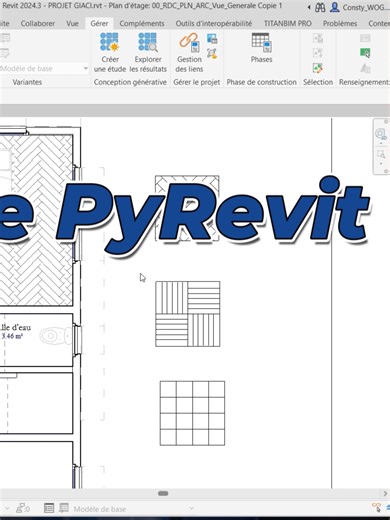Click the left arrow beside the binoculars

pyautogui.click(x=309, y=7)
